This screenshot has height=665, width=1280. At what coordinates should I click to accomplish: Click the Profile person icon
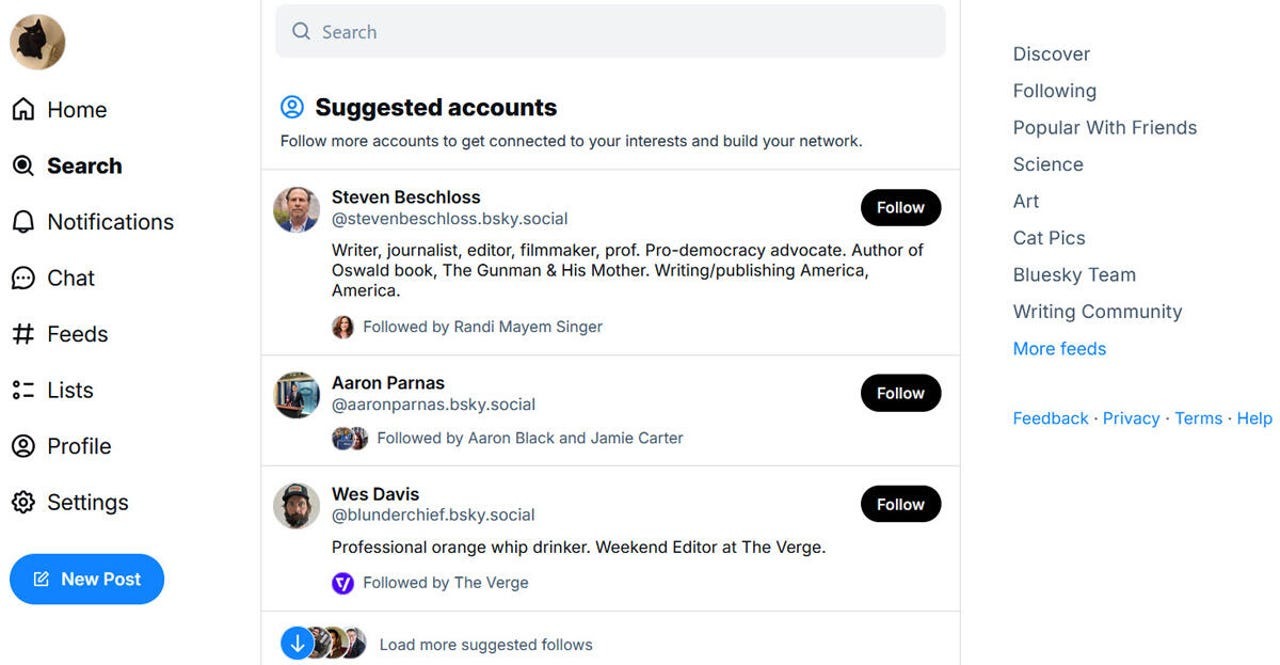(x=23, y=446)
